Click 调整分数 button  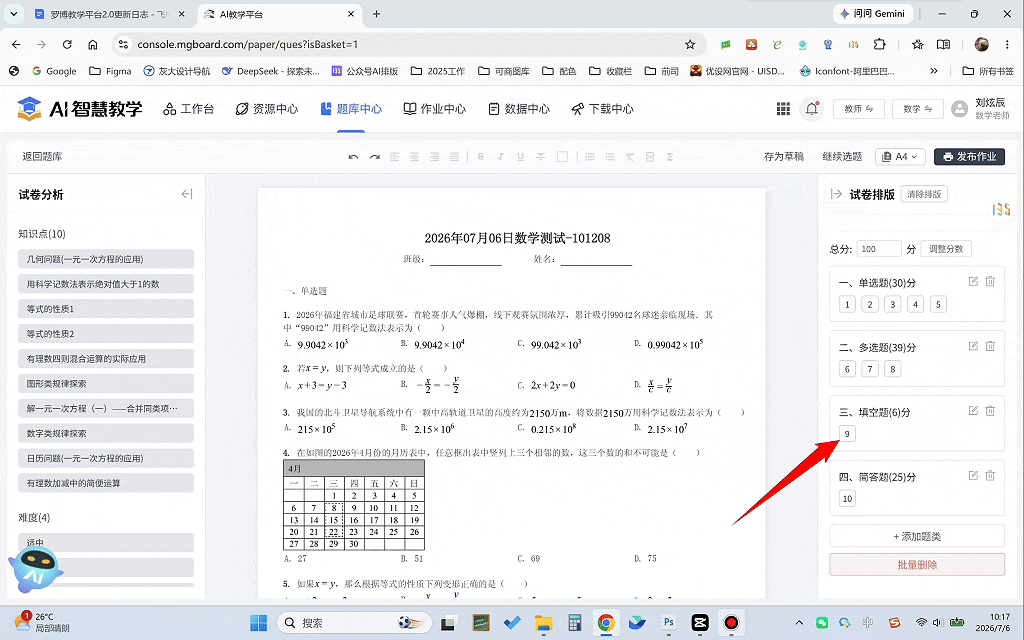coord(946,249)
